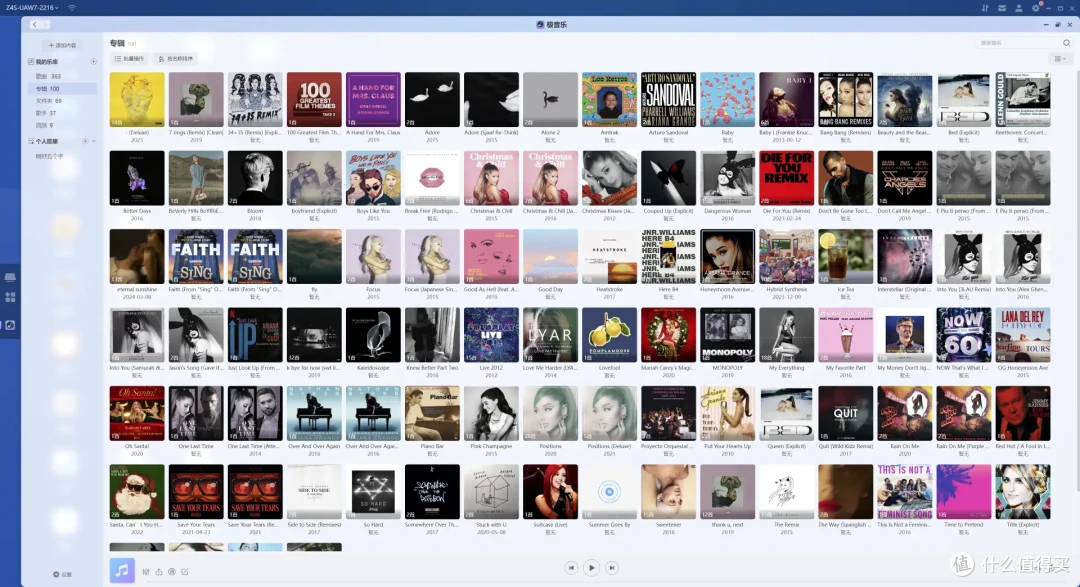Click the music note now-playing cover
Screen dimensions: 1080x587
coord(122,570)
